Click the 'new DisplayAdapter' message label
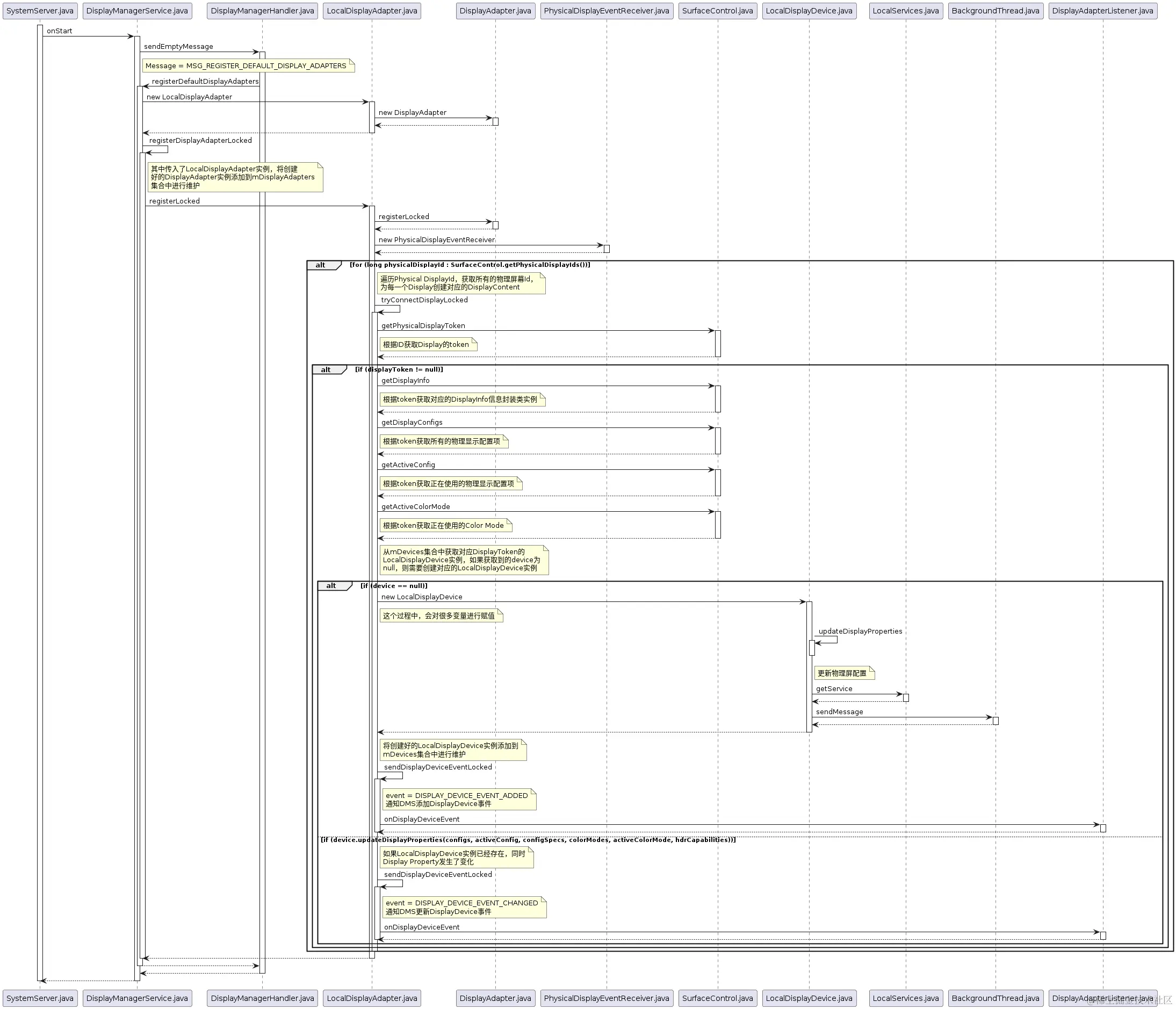Screen dimensions: 1176x1009 (413, 113)
